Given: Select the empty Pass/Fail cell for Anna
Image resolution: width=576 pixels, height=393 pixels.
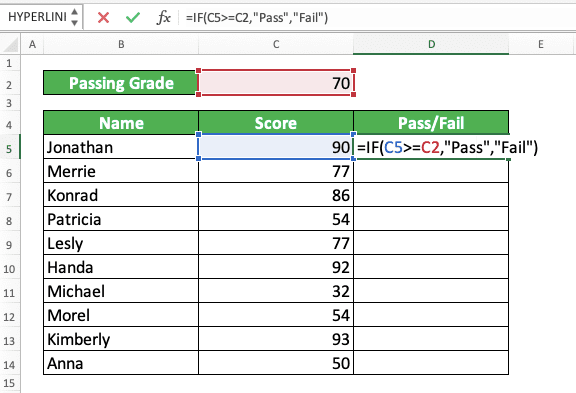Looking at the screenshot, I should coord(431,363).
